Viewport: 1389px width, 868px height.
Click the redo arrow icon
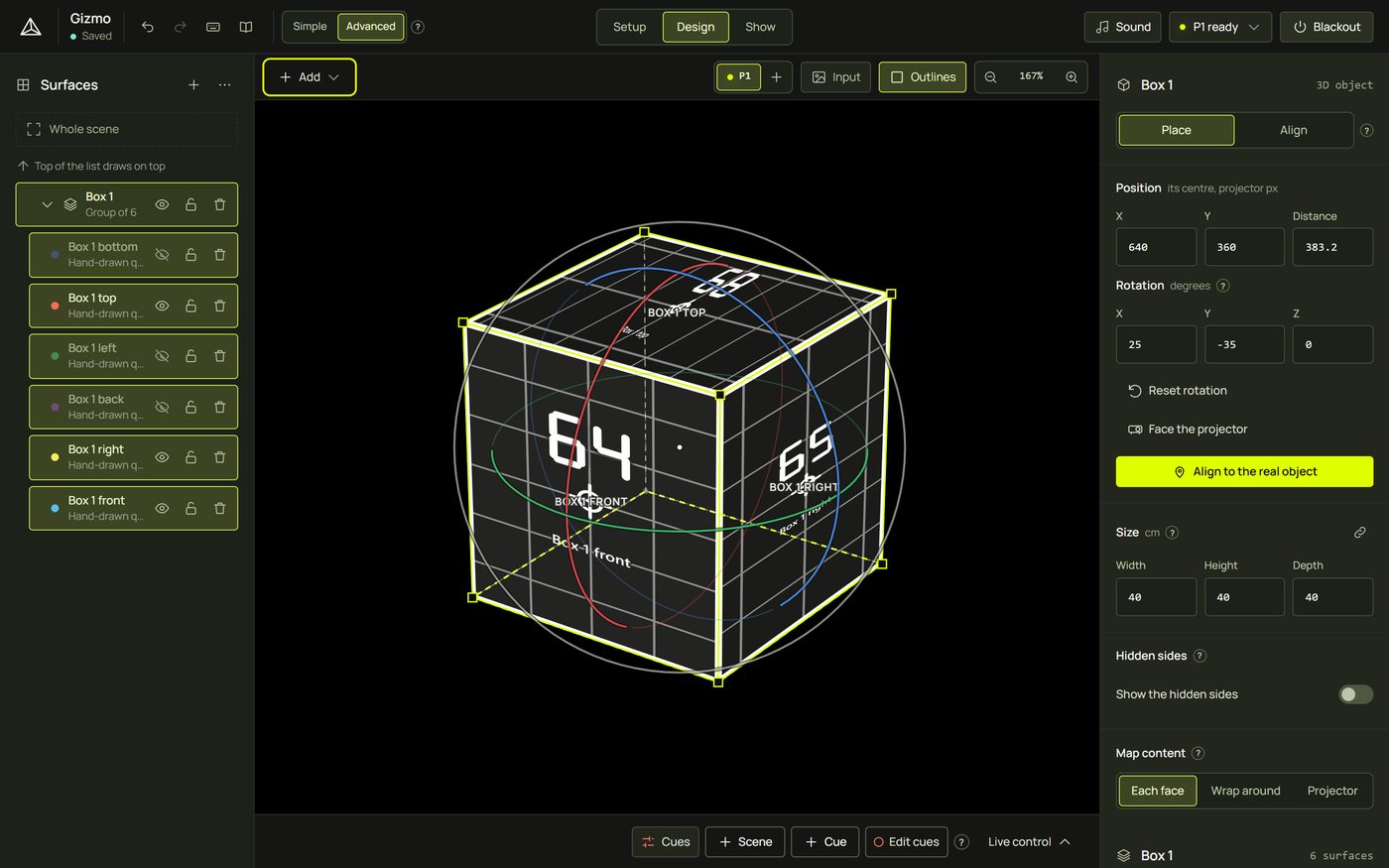(181, 27)
